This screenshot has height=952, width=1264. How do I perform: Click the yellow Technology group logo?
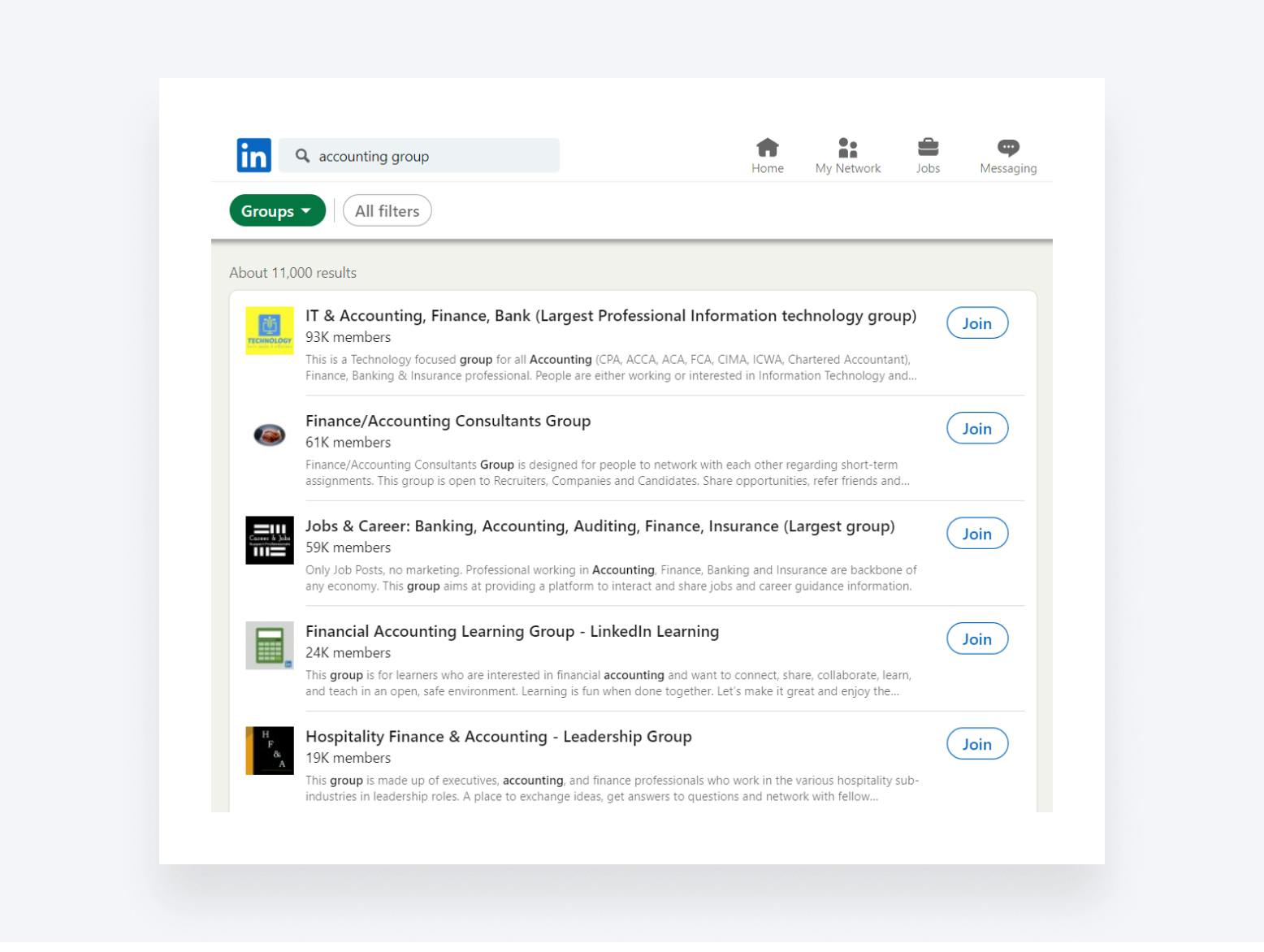pyautogui.click(x=270, y=331)
